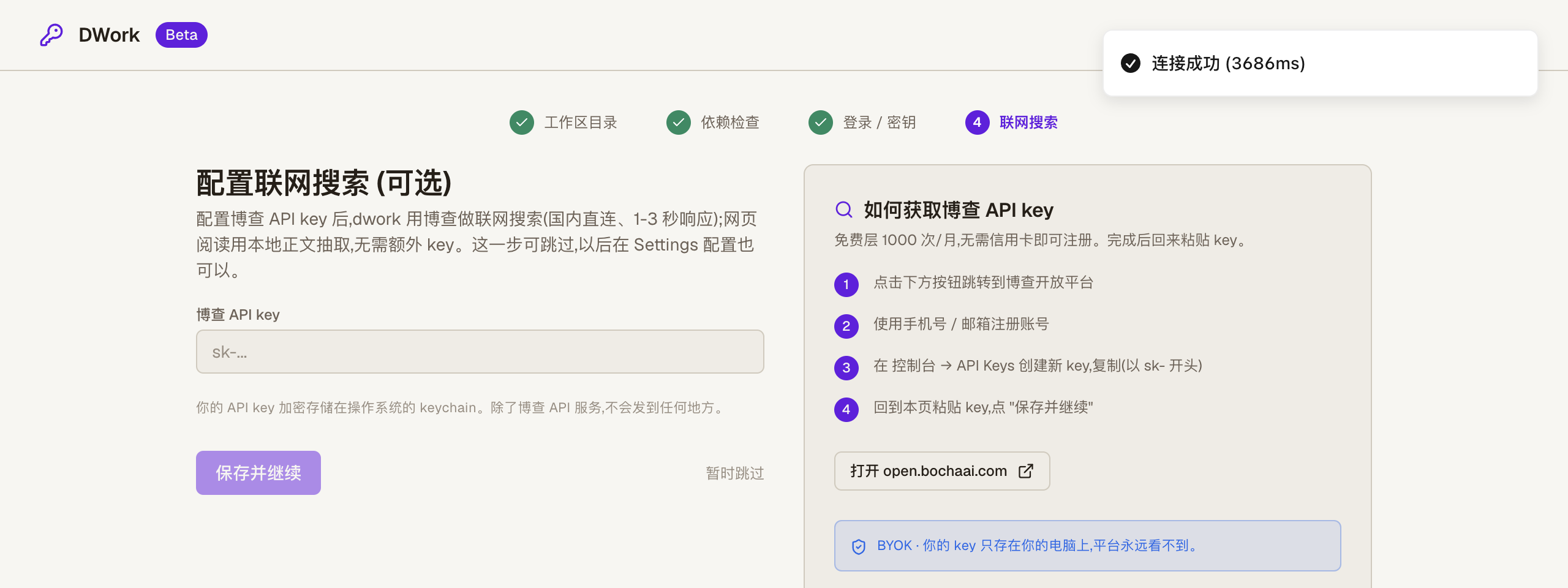Click the 如何获取博查 API key heading
Viewport: 1568px width, 588px height.
[x=959, y=209]
